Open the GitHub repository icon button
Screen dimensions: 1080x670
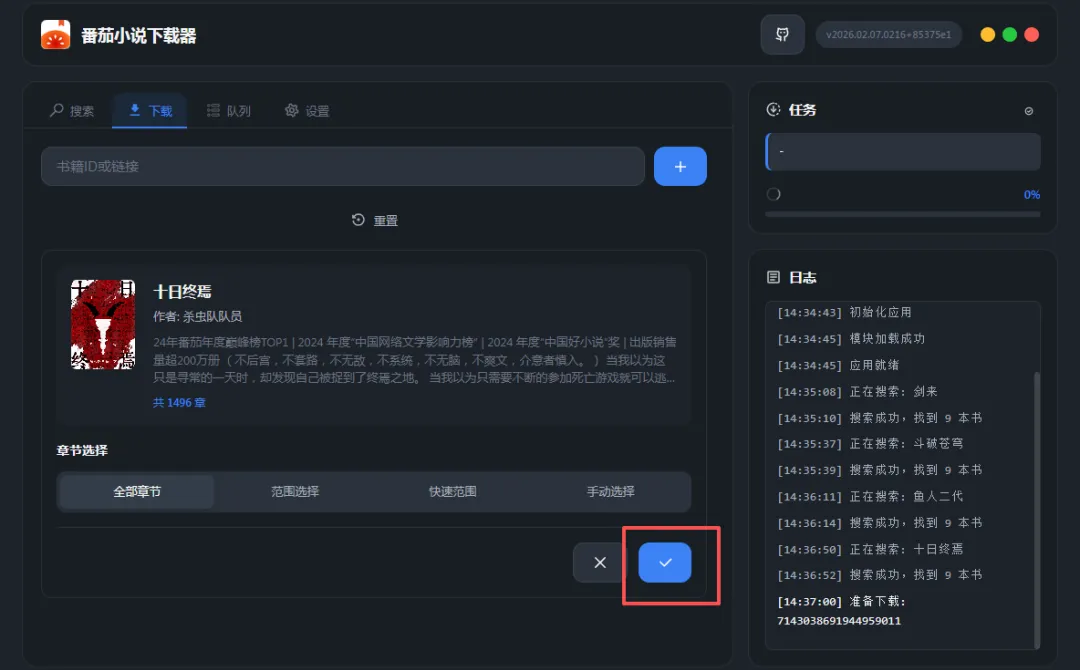782,34
